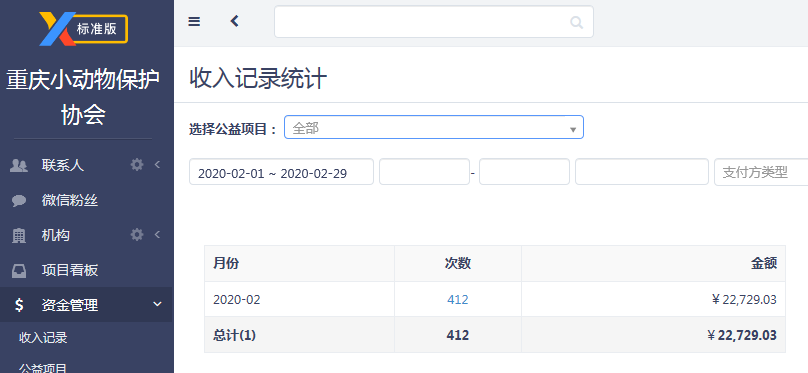Click the gear icon next to 机构
The width and height of the screenshot is (808, 373).
[137, 235]
